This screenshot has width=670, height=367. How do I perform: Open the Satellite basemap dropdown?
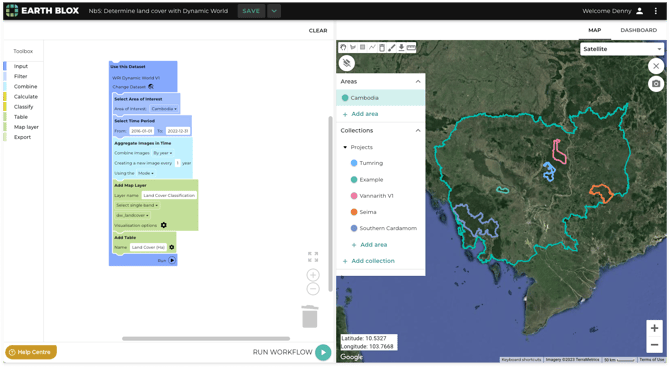pyautogui.click(x=622, y=49)
